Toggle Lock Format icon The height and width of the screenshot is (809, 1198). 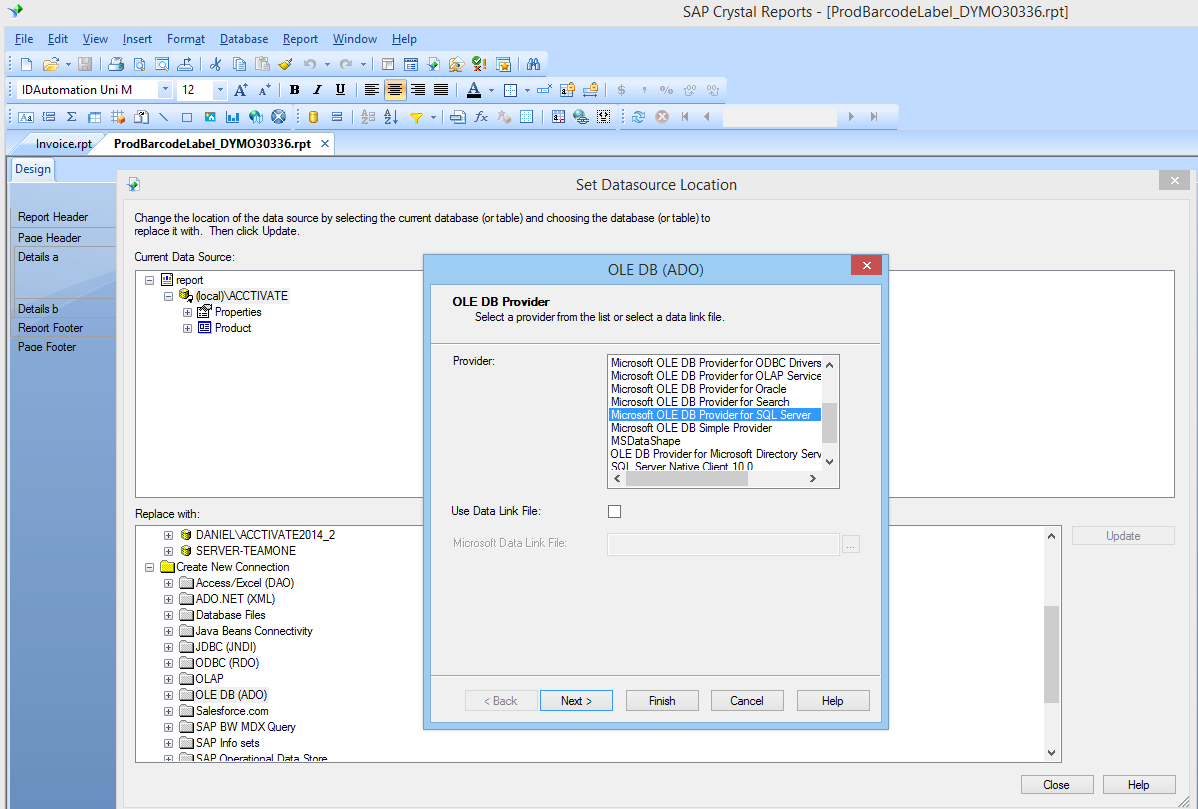tap(567, 90)
